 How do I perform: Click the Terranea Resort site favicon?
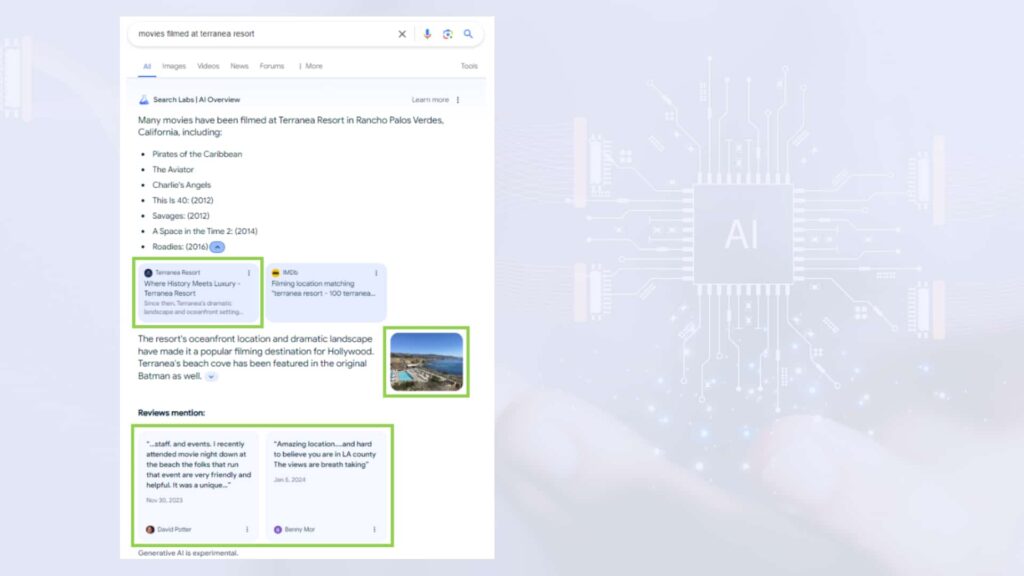pos(148,273)
